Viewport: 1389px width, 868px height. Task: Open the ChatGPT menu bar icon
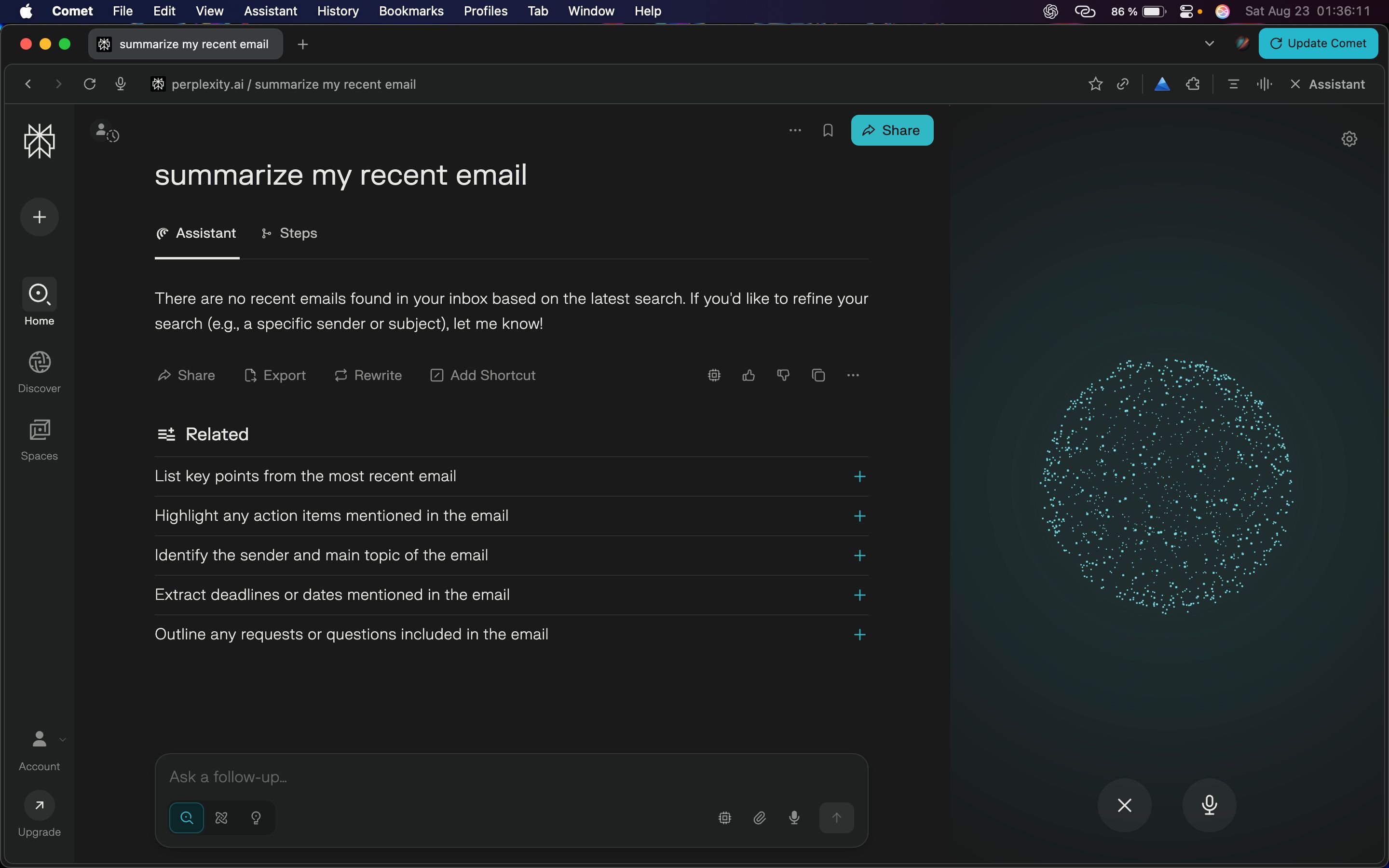pyautogui.click(x=1050, y=11)
